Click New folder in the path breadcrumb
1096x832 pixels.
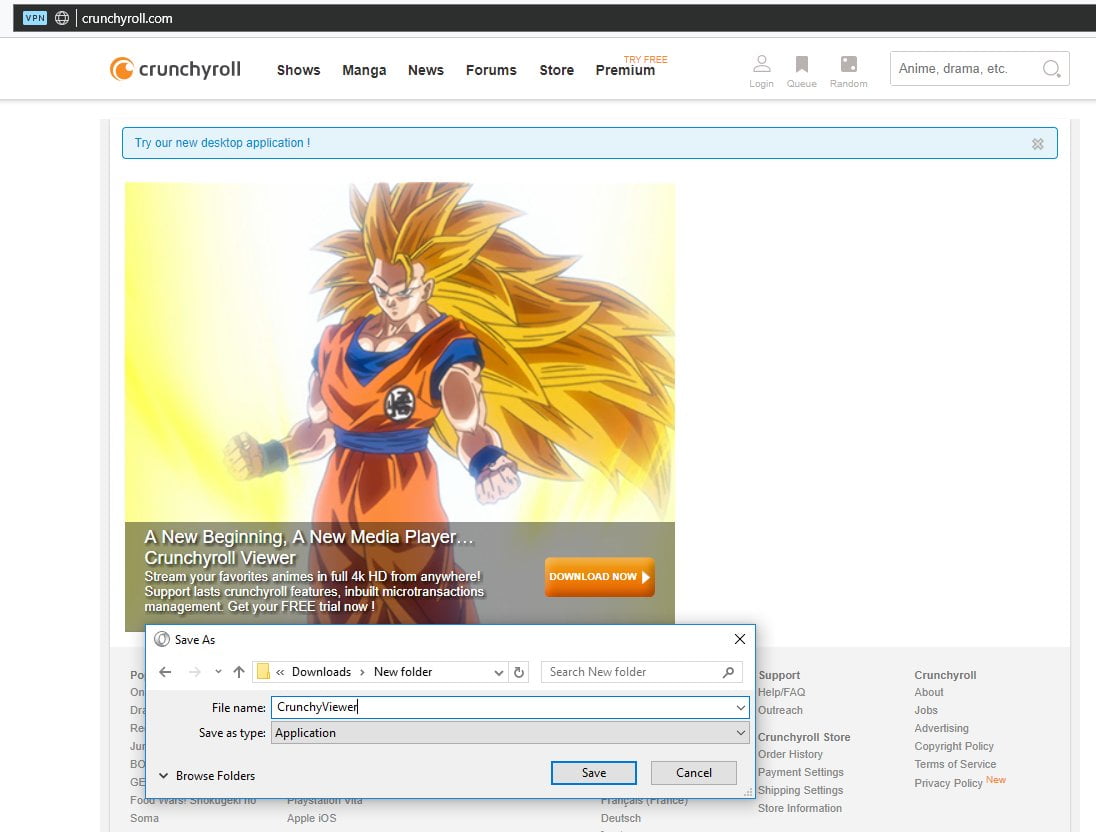[x=403, y=672]
